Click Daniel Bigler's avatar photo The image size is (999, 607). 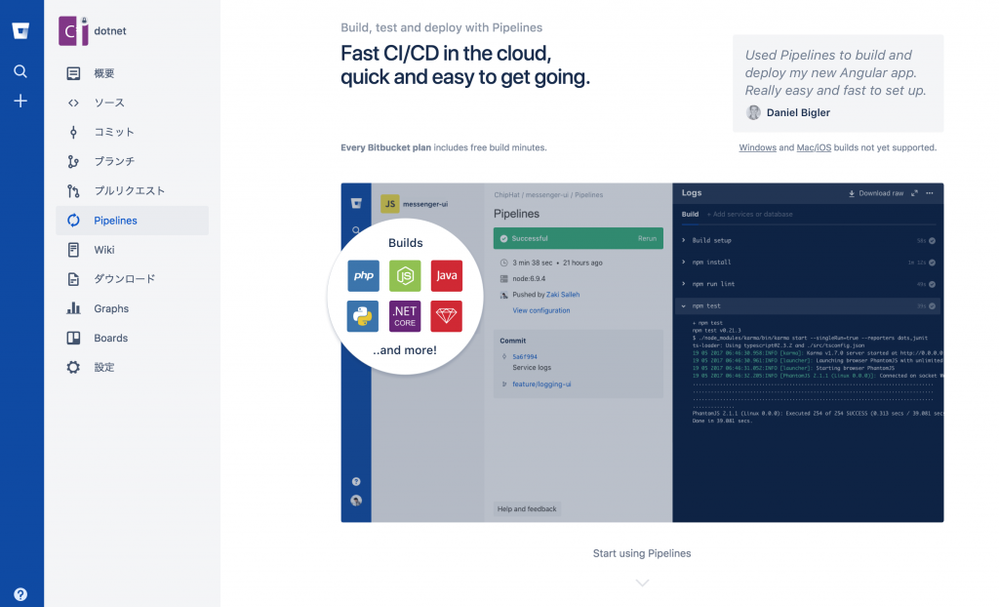click(x=754, y=113)
